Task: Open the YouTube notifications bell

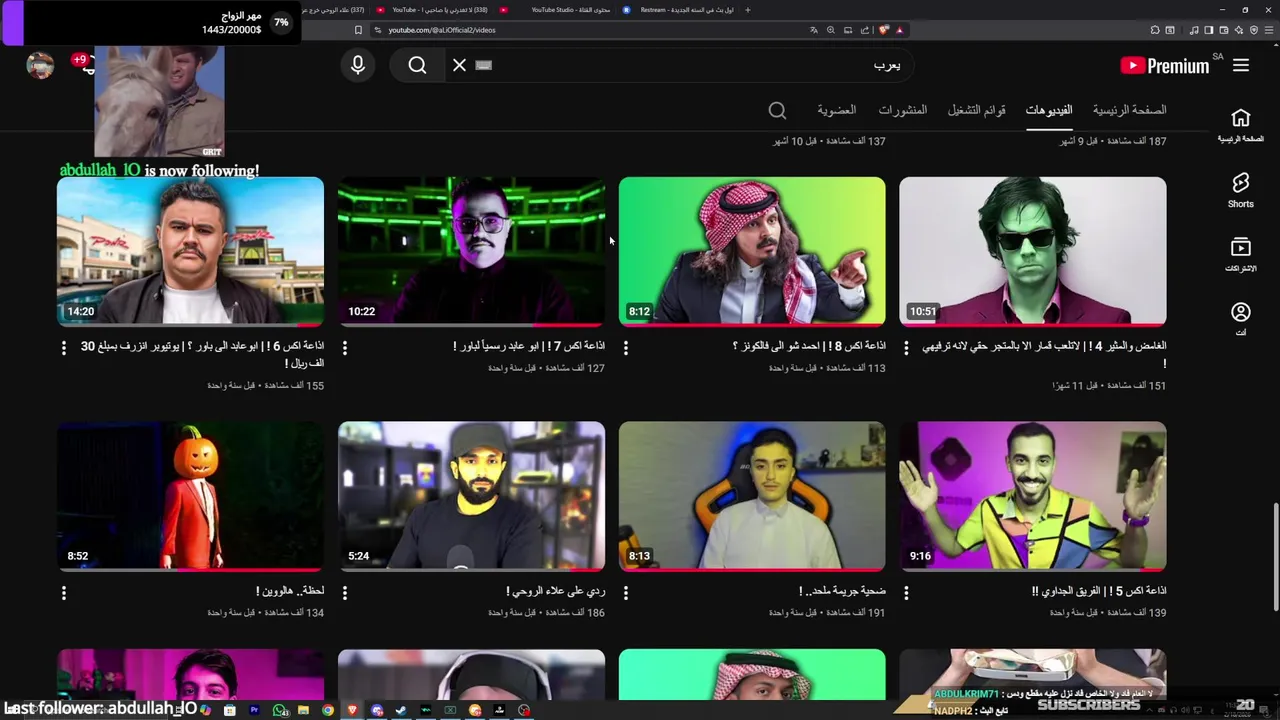Action: (86, 65)
